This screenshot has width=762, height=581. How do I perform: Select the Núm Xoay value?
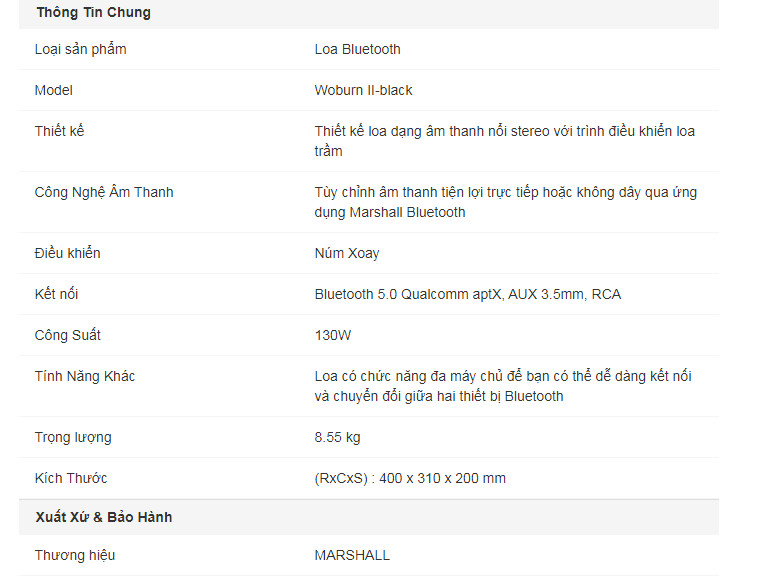tap(347, 253)
